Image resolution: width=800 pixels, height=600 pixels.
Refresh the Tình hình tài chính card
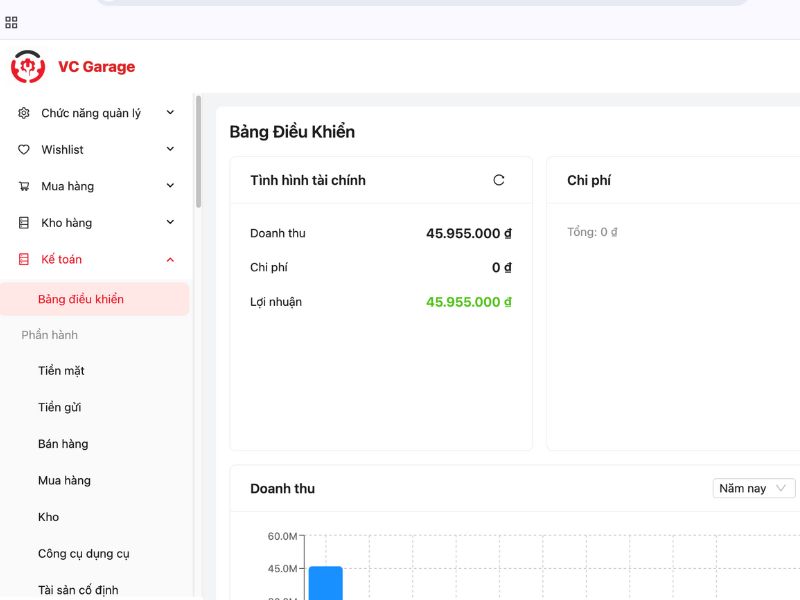click(499, 180)
